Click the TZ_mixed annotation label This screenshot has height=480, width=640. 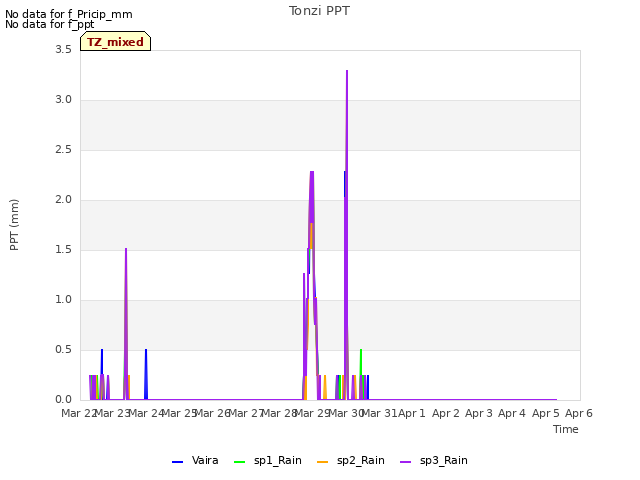[x=116, y=42]
